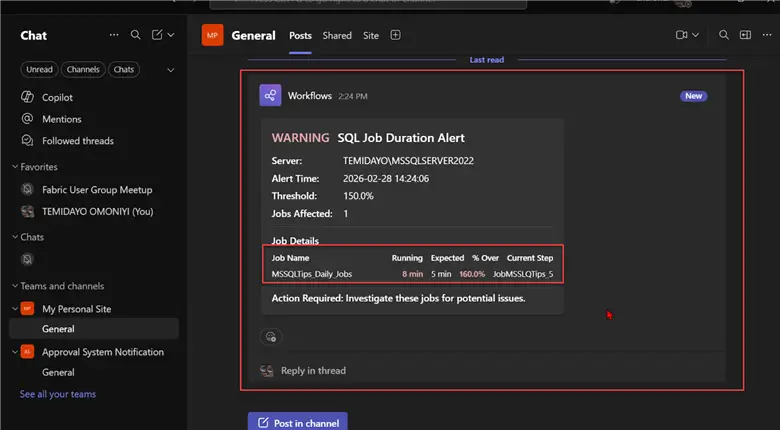The height and width of the screenshot is (430, 780).
Task: Collapse the Favorites section
Action: (15, 167)
